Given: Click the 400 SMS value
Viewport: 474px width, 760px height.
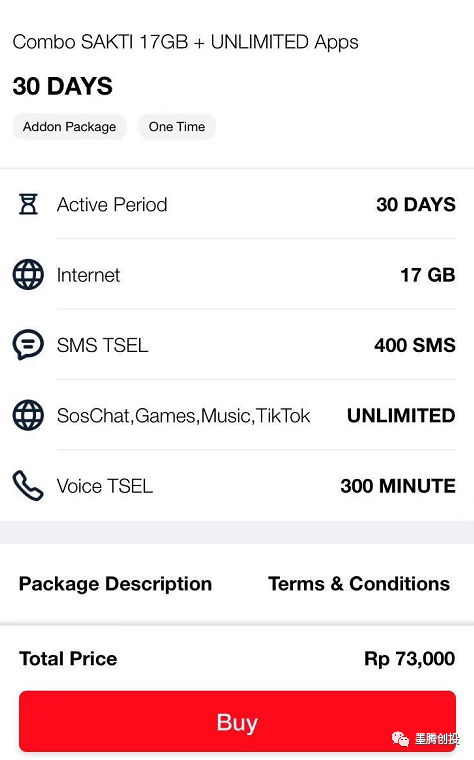Looking at the screenshot, I should pyautogui.click(x=415, y=345).
